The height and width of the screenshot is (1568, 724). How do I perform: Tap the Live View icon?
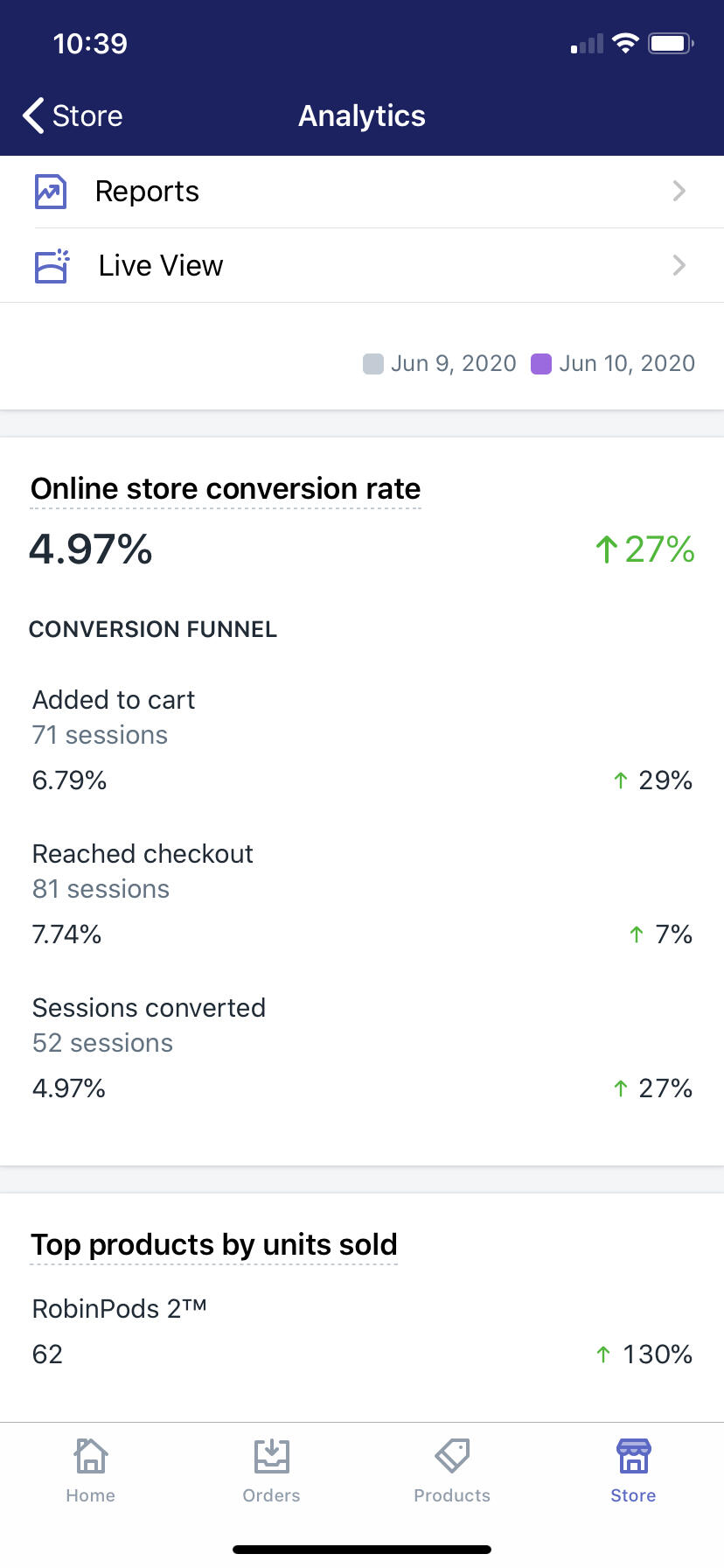pos(52,266)
